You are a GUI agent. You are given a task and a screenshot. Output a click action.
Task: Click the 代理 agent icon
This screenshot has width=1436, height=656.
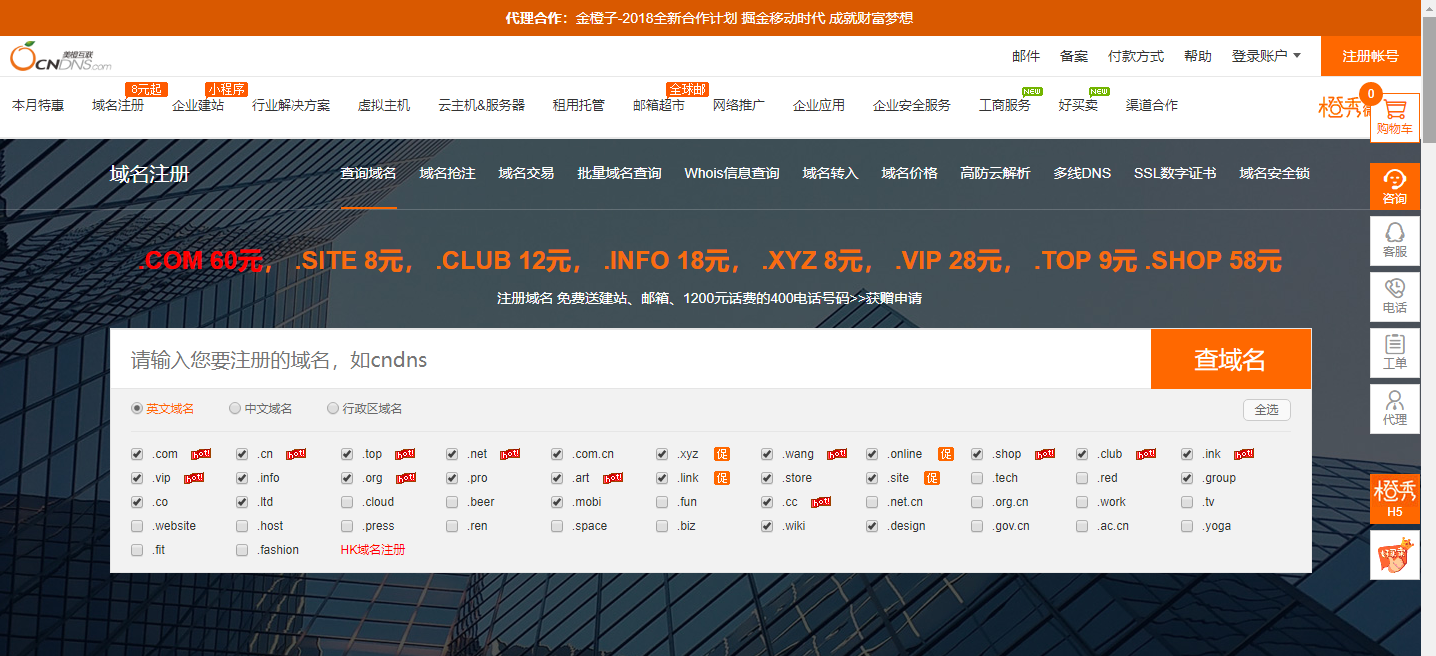coord(1394,409)
